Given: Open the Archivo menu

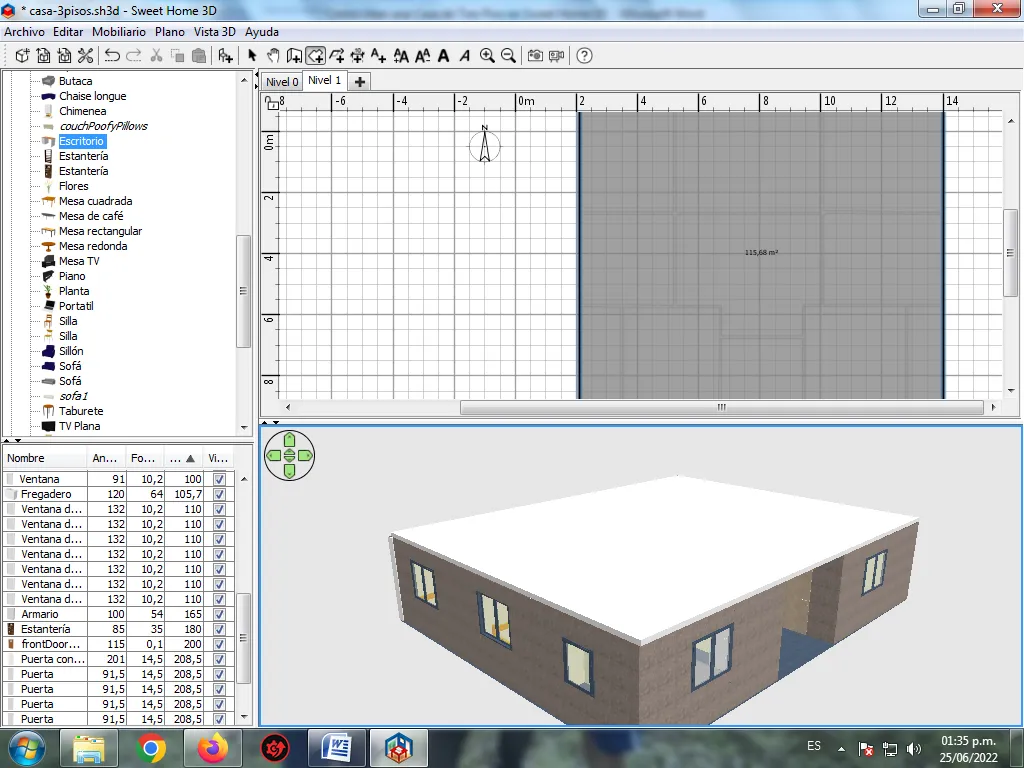Looking at the screenshot, I should coord(24,32).
